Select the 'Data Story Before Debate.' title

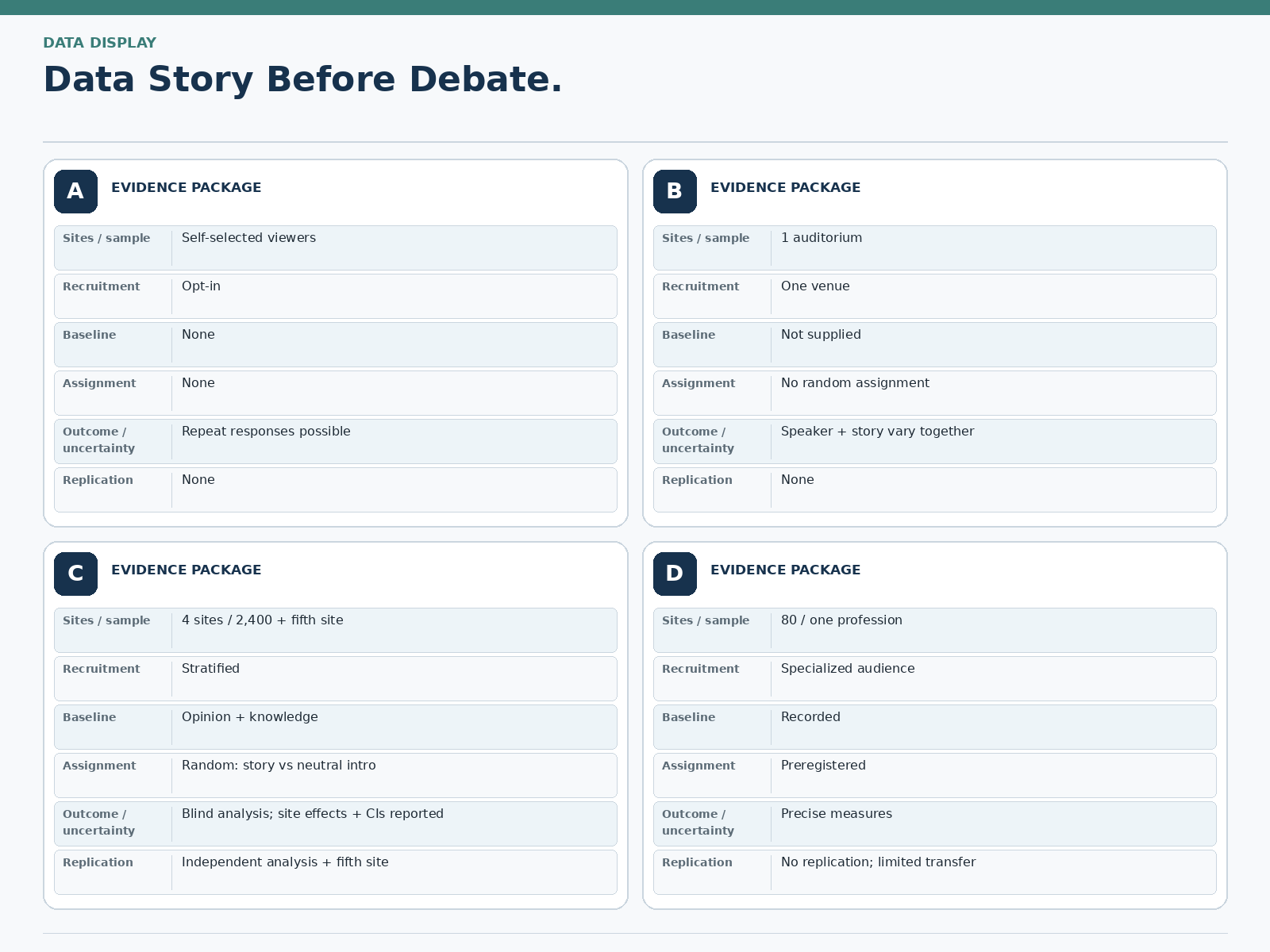coord(302,79)
